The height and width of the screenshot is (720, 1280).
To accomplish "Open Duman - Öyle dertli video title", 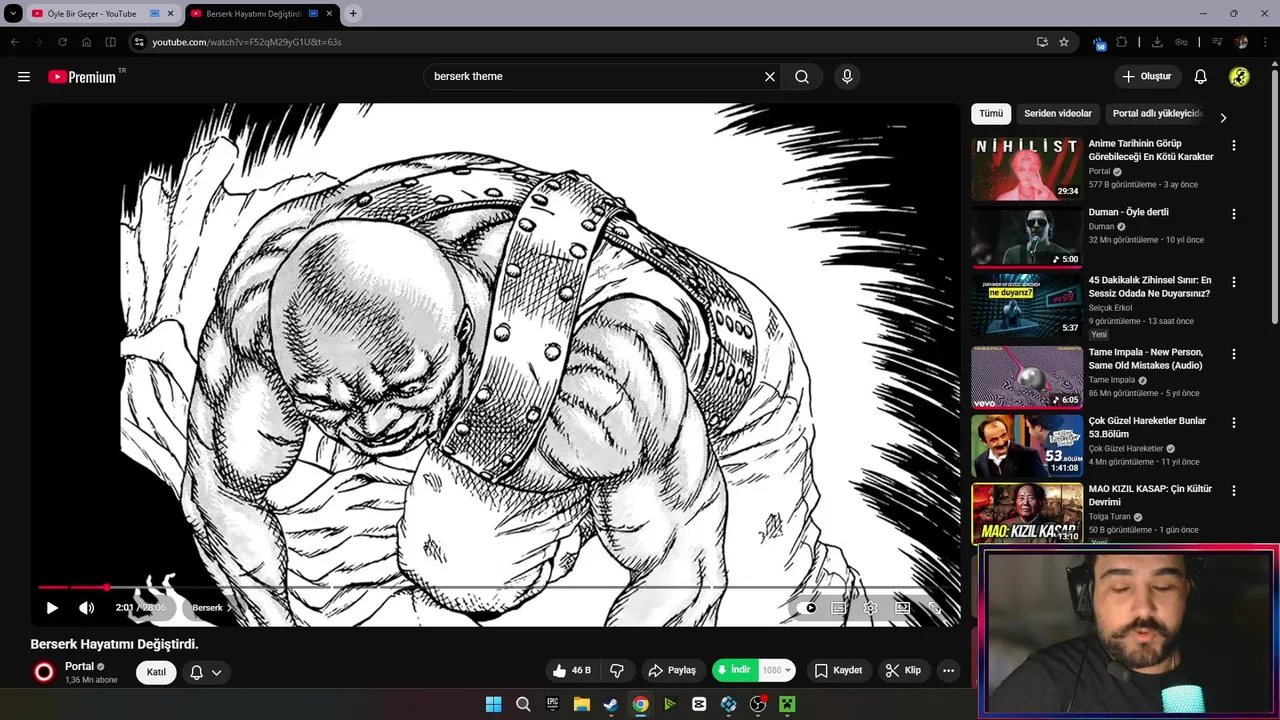I will point(1128,212).
